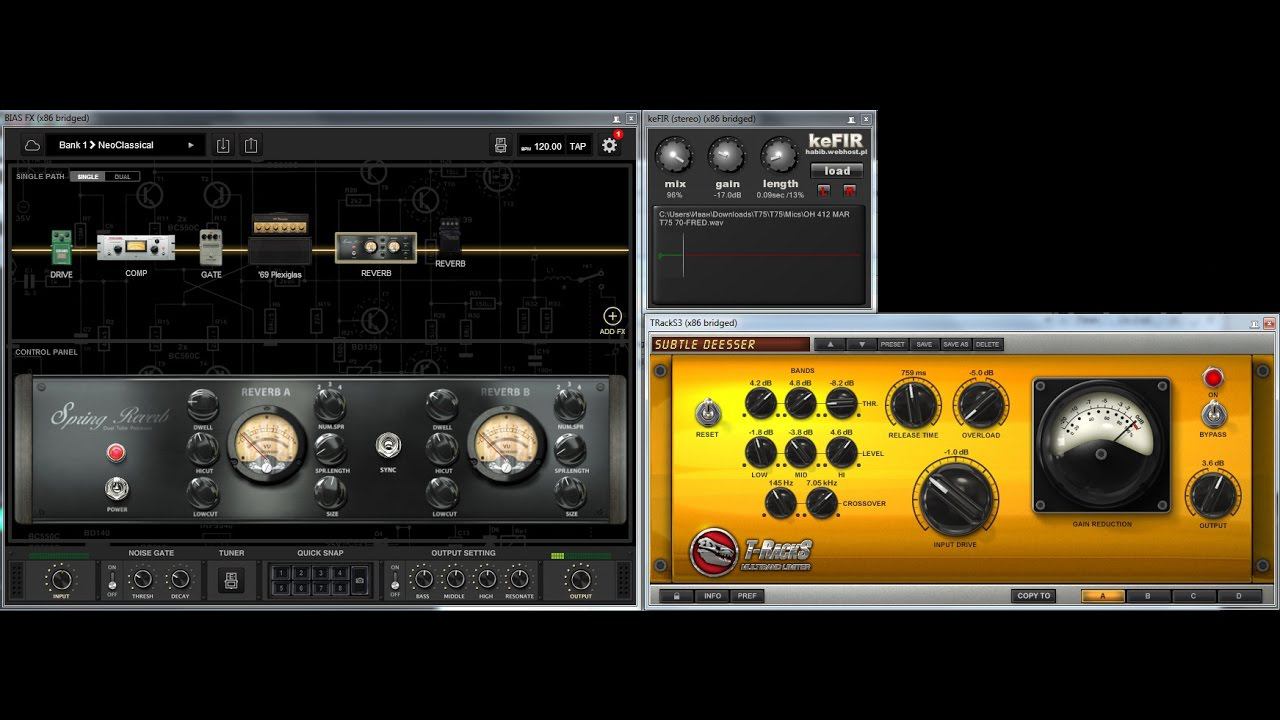Select the green DRIVE pedal
The width and height of the screenshot is (1280, 720).
(x=62, y=247)
